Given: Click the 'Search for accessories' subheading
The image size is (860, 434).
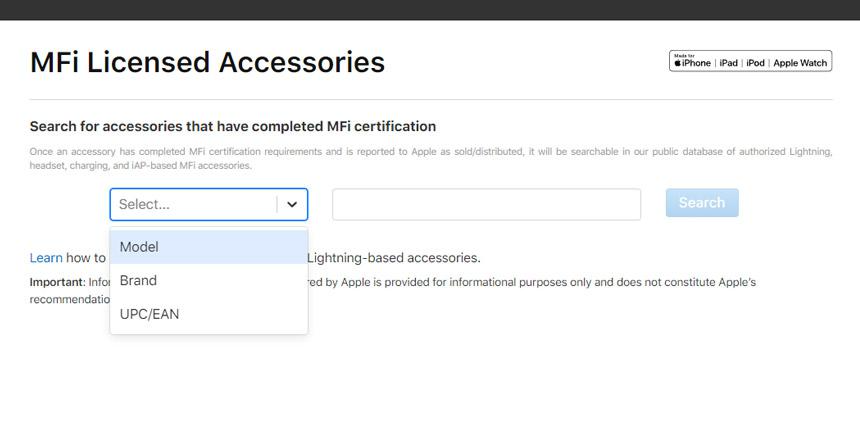Looking at the screenshot, I should click(x=233, y=126).
